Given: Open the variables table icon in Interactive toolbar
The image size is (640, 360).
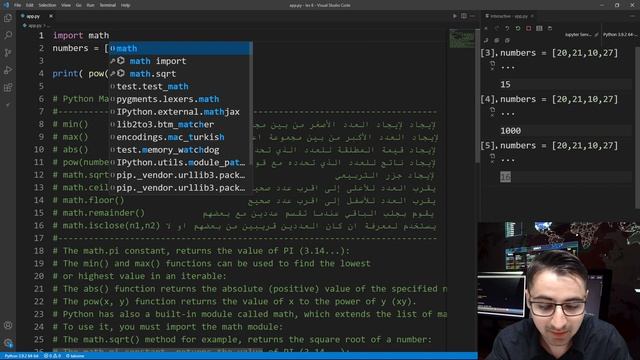Looking at the screenshot, I should tap(539, 28).
